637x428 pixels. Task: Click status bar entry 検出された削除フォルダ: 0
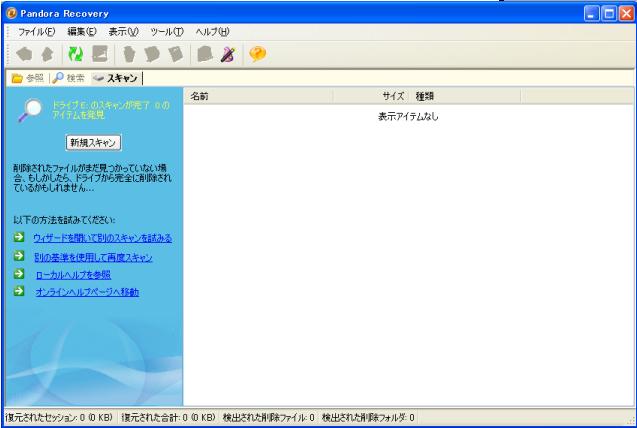point(368,417)
